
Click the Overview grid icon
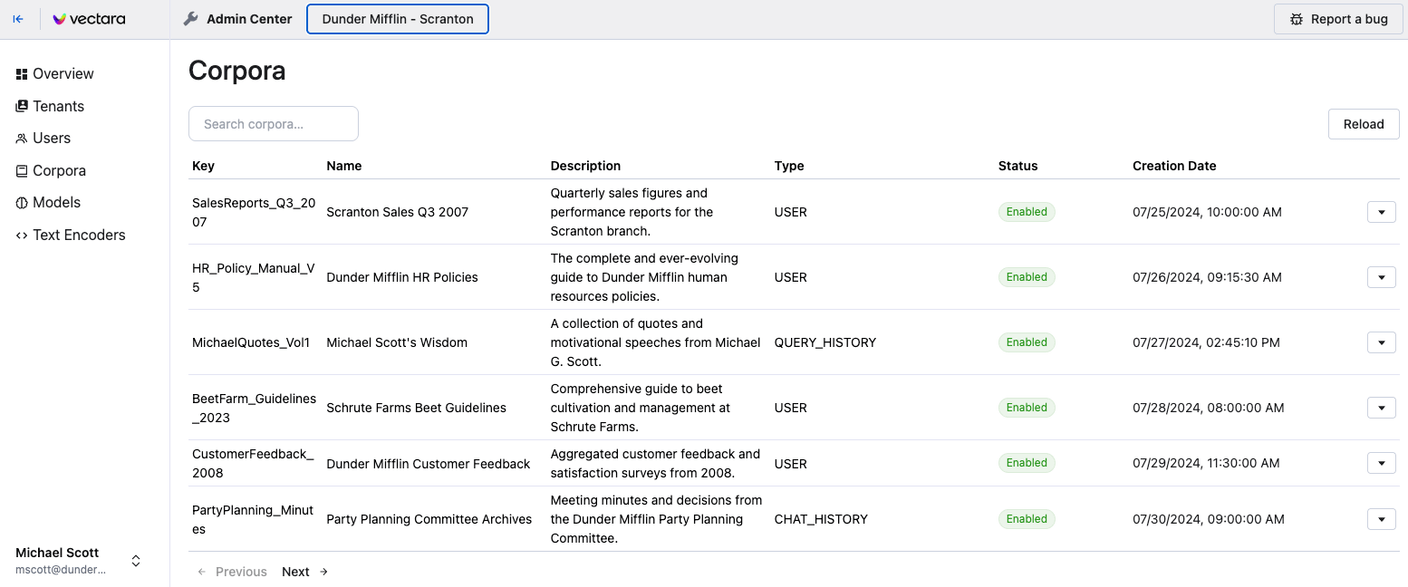pos(22,75)
